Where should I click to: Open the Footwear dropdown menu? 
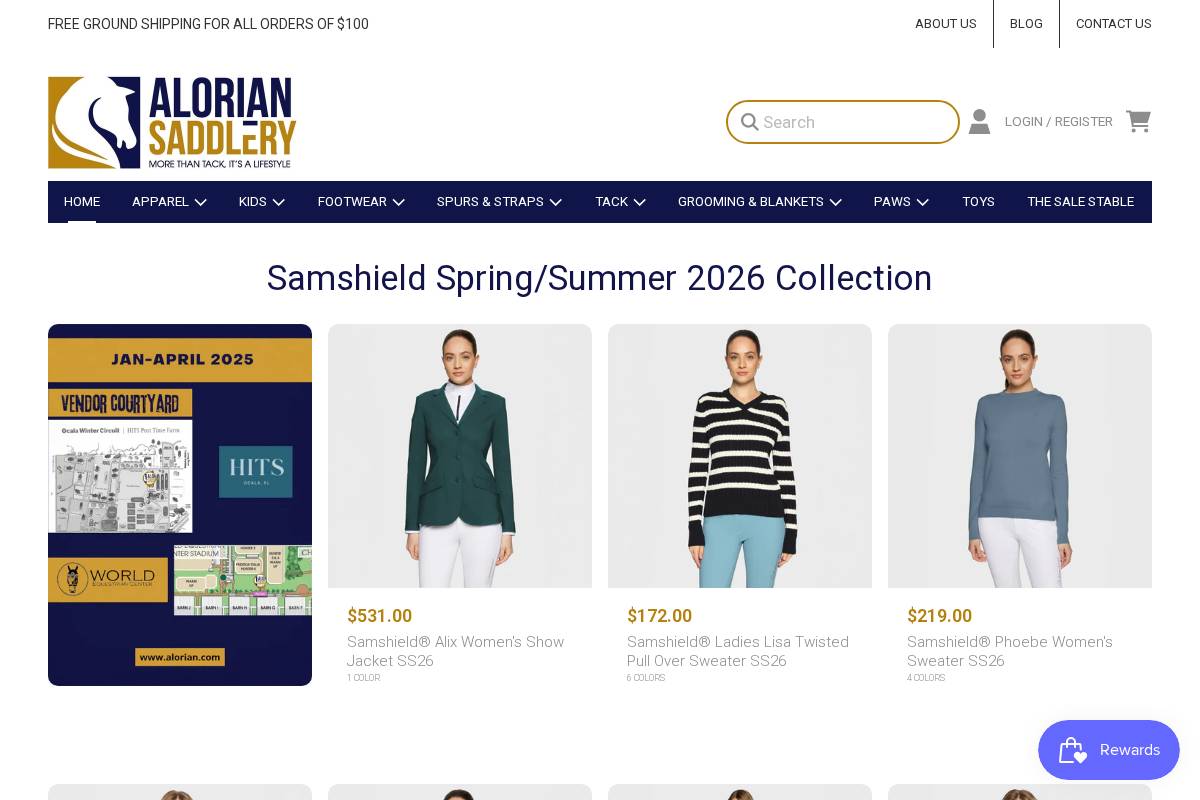pyautogui.click(x=361, y=202)
